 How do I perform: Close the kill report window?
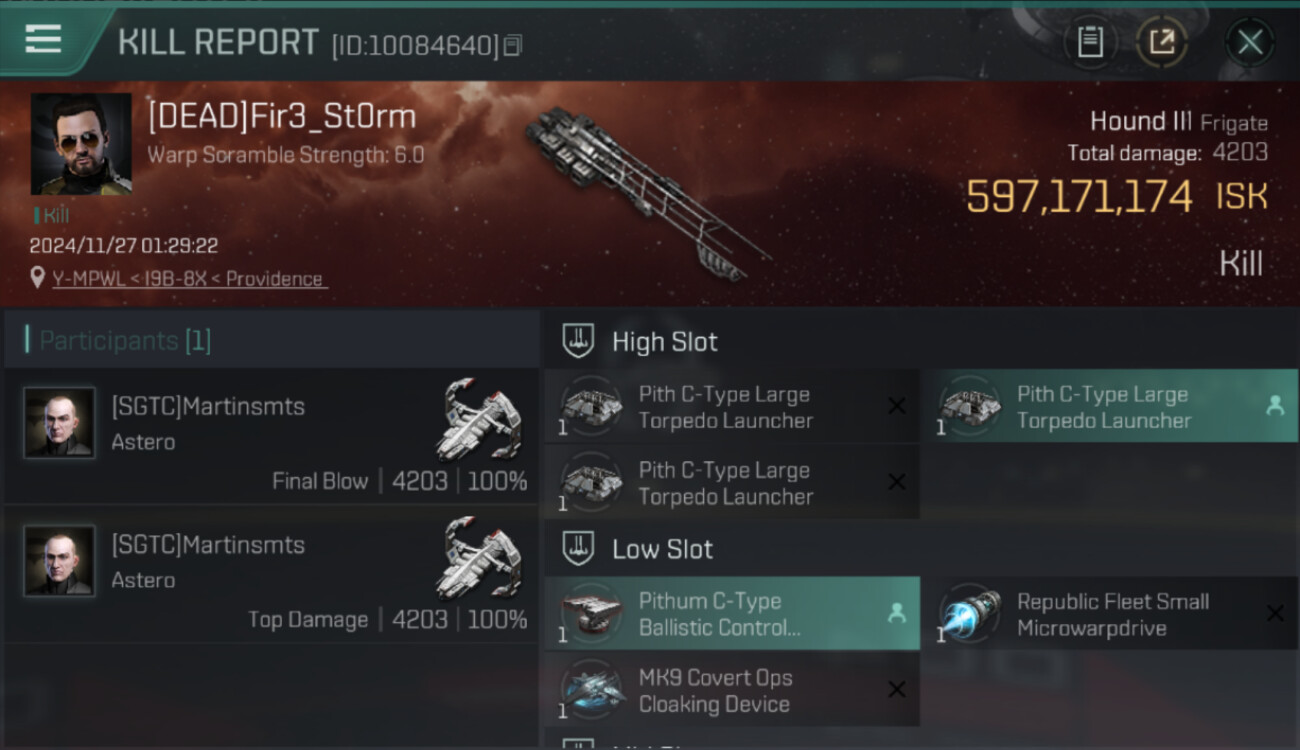(1250, 42)
